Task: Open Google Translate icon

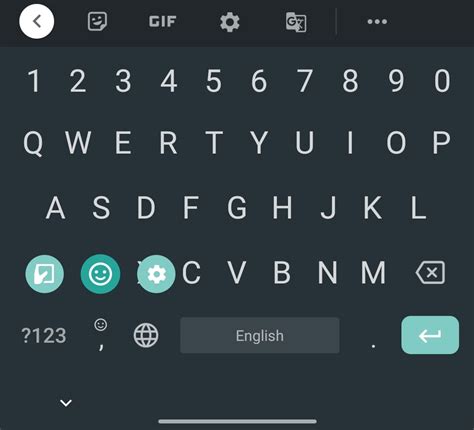Action: coord(296,22)
